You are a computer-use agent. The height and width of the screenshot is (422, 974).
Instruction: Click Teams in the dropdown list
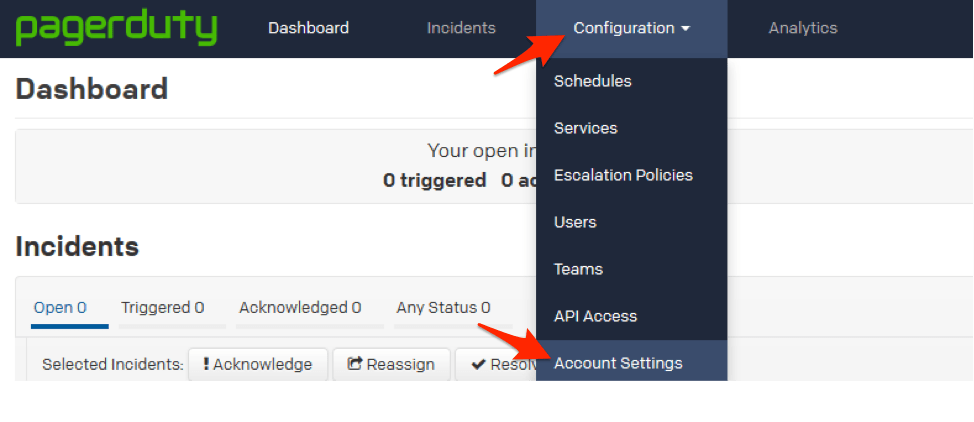tap(578, 269)
